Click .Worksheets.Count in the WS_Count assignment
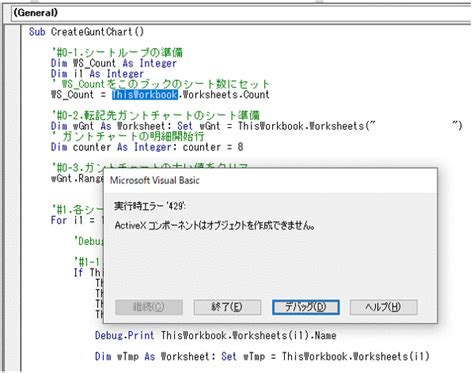Image resolution: width=474 pixels, height=373 pixels. pyautogui.click(x=224, y=95)
